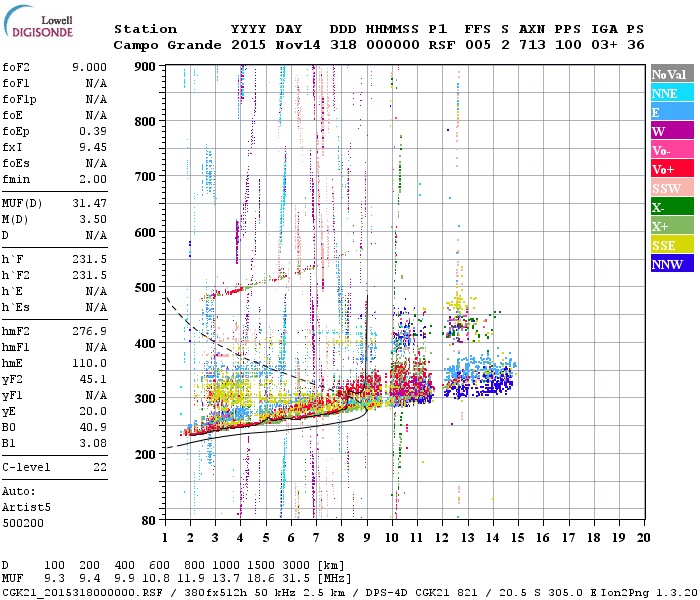This screenshot has width=700, height=600.
Task: Click the MUF(D) value 31.47
Action: tap(89, 203)
